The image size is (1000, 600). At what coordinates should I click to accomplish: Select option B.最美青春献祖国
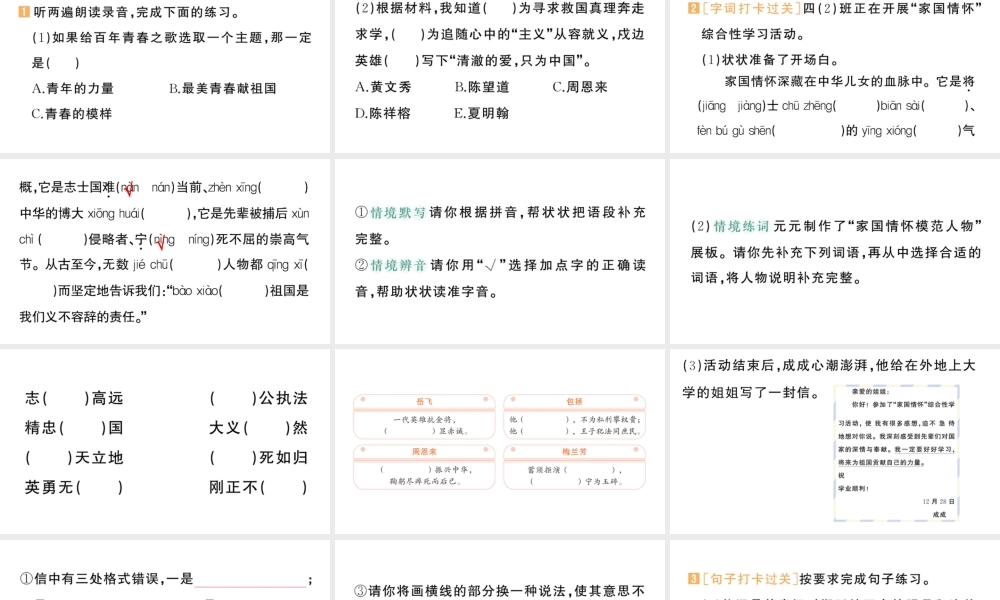tap(223, 89)
